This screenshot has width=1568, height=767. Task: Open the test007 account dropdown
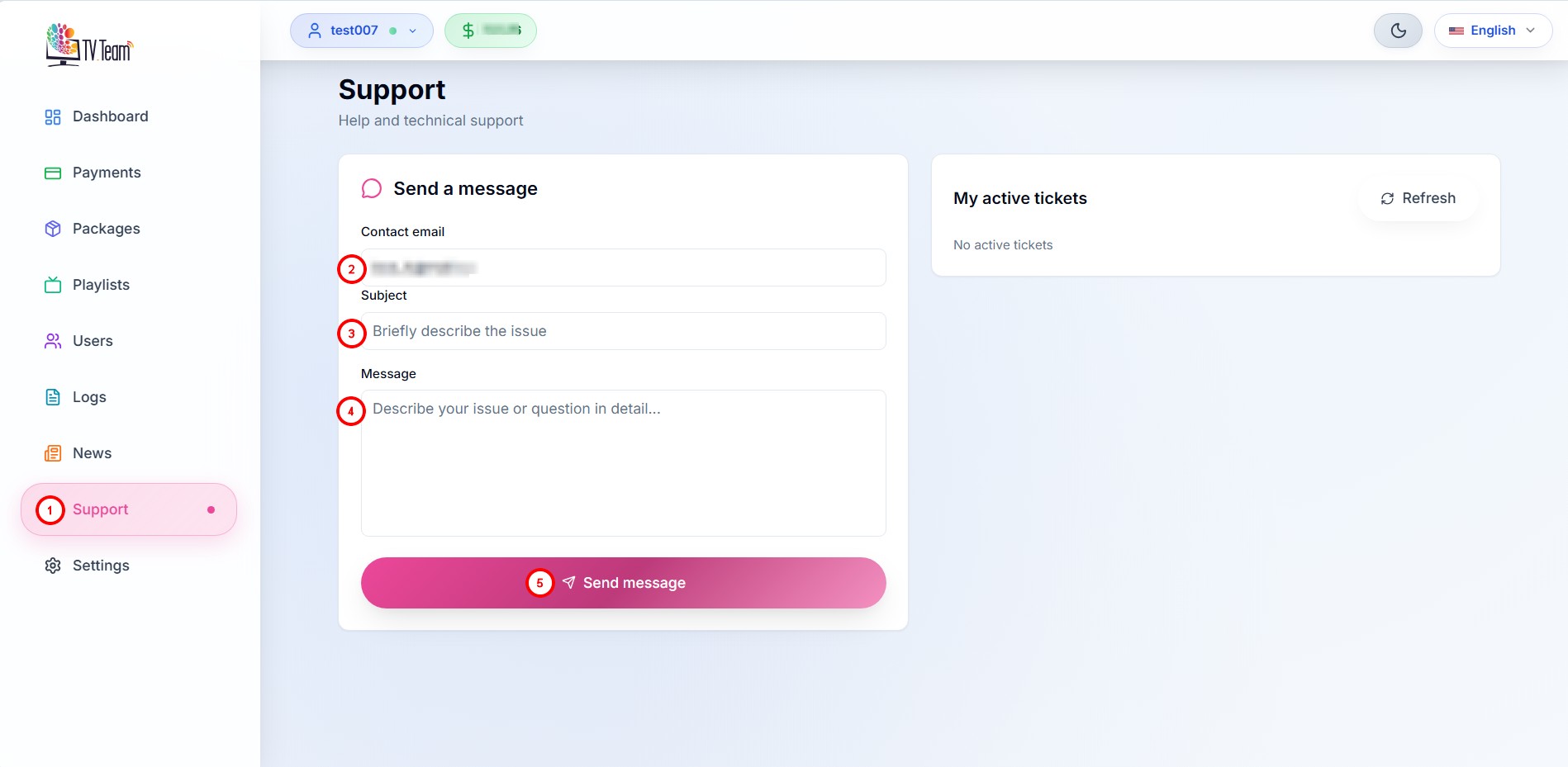[361, 30]
